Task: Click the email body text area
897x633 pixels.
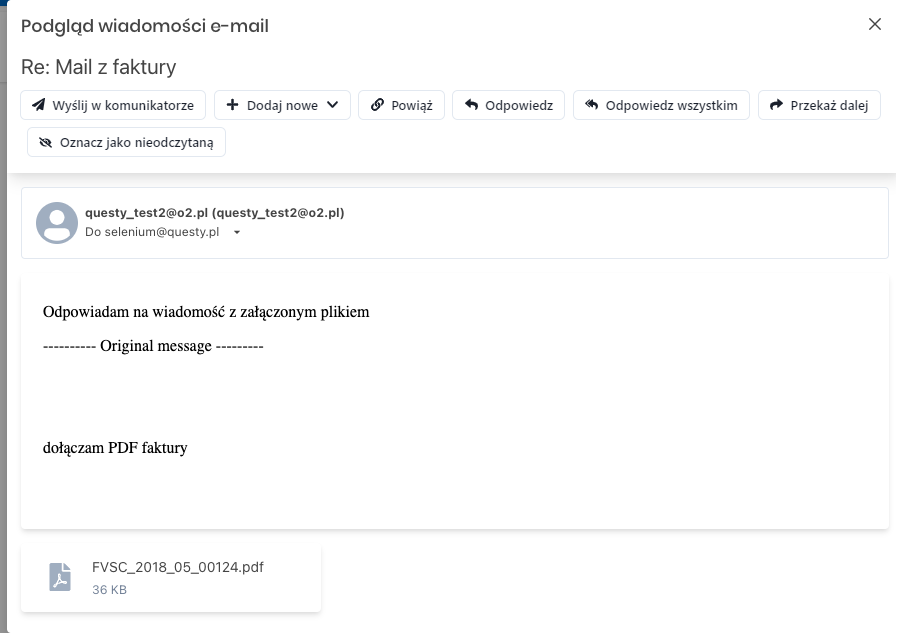Action: tap(455, 401)
